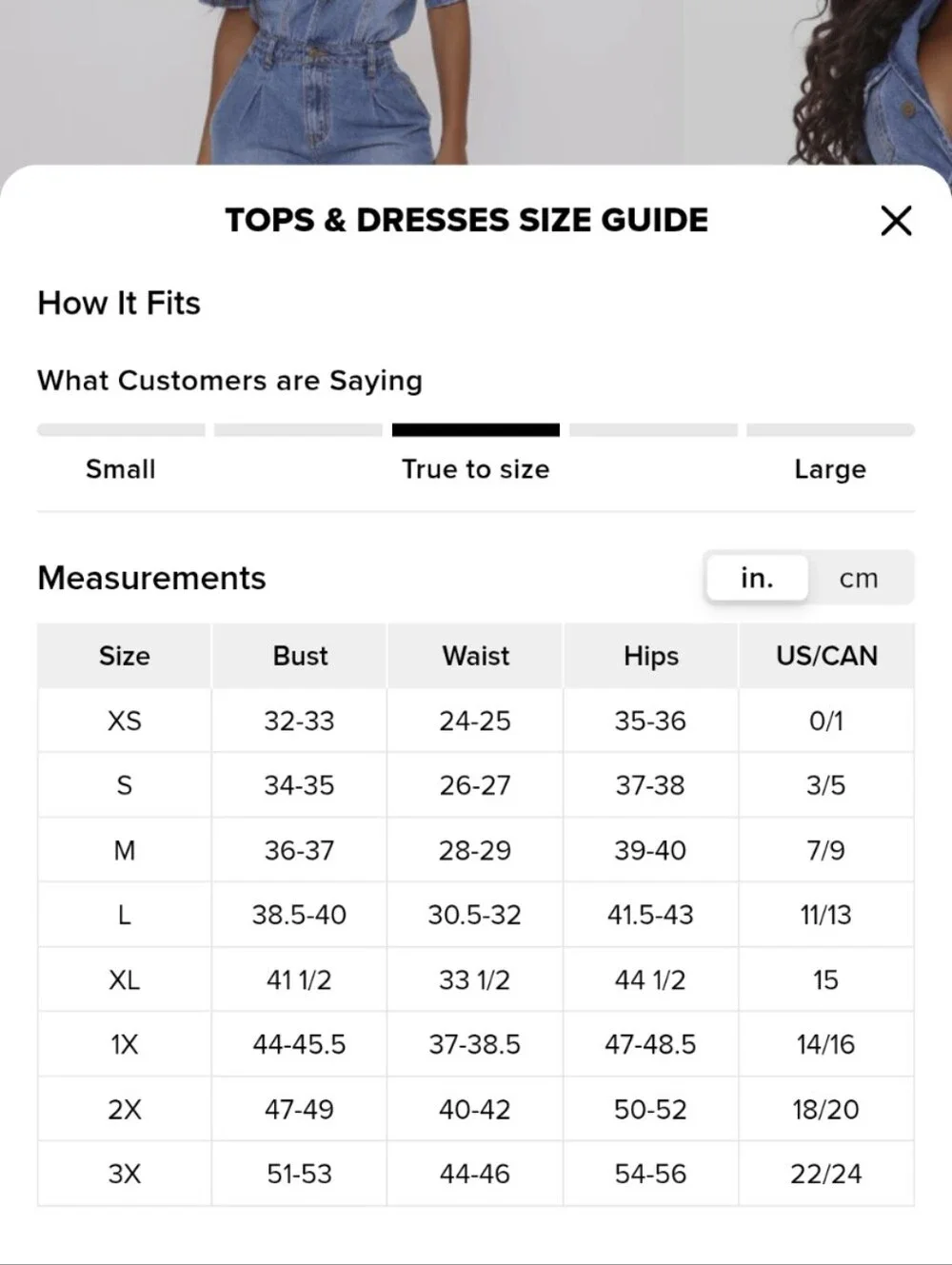Tap the XL bust value 41 1/2

pyautogui.click(x=299, y=979)
